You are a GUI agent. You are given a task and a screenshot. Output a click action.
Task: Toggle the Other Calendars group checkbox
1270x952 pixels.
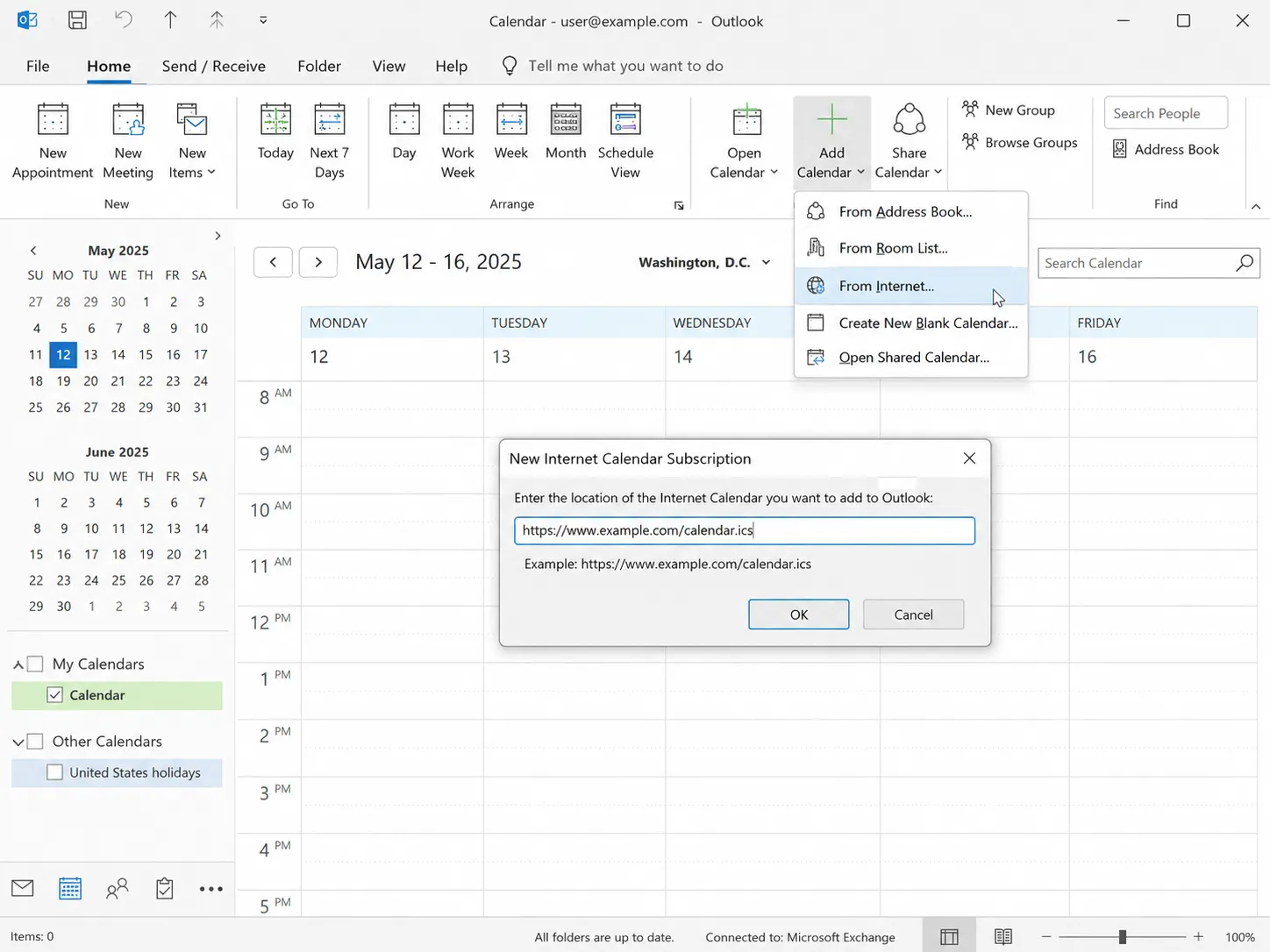(x=35, y=741)
